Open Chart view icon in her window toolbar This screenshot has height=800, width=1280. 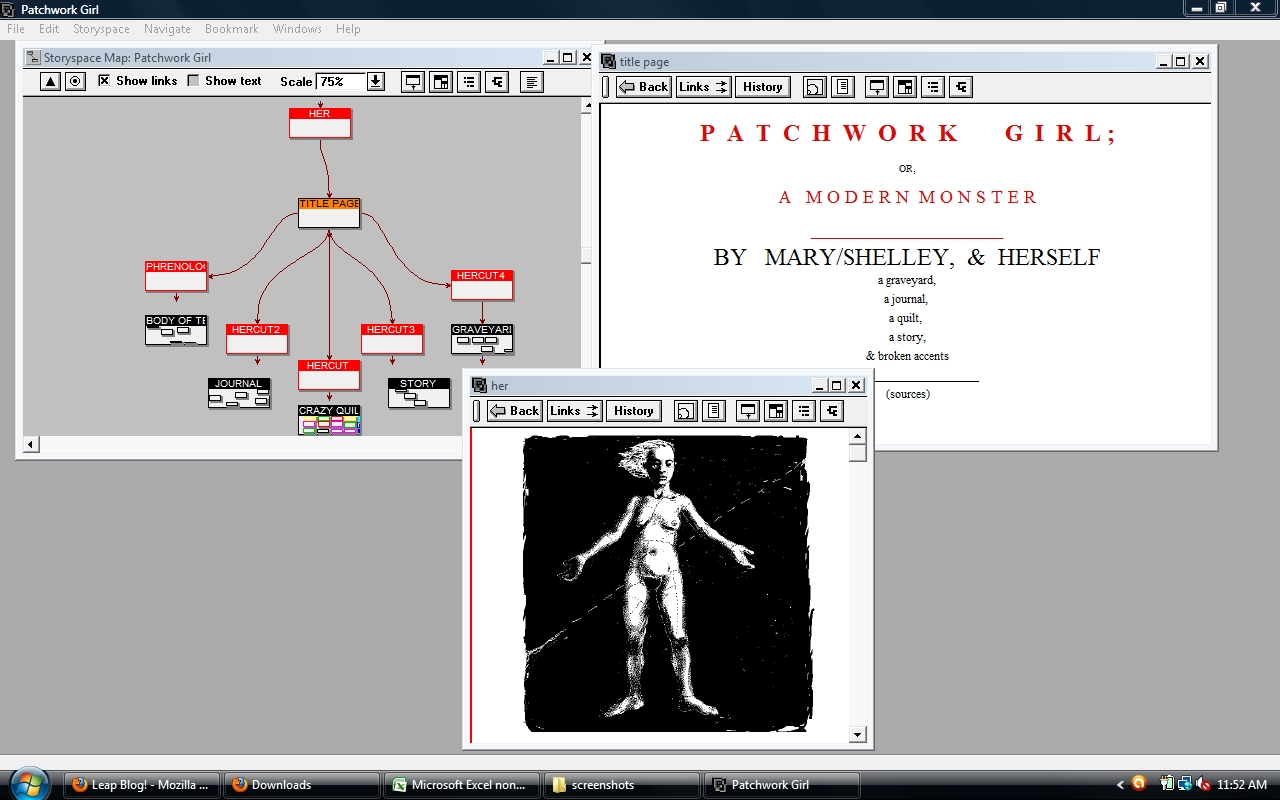pyautogui.click(x=832, y=411)
